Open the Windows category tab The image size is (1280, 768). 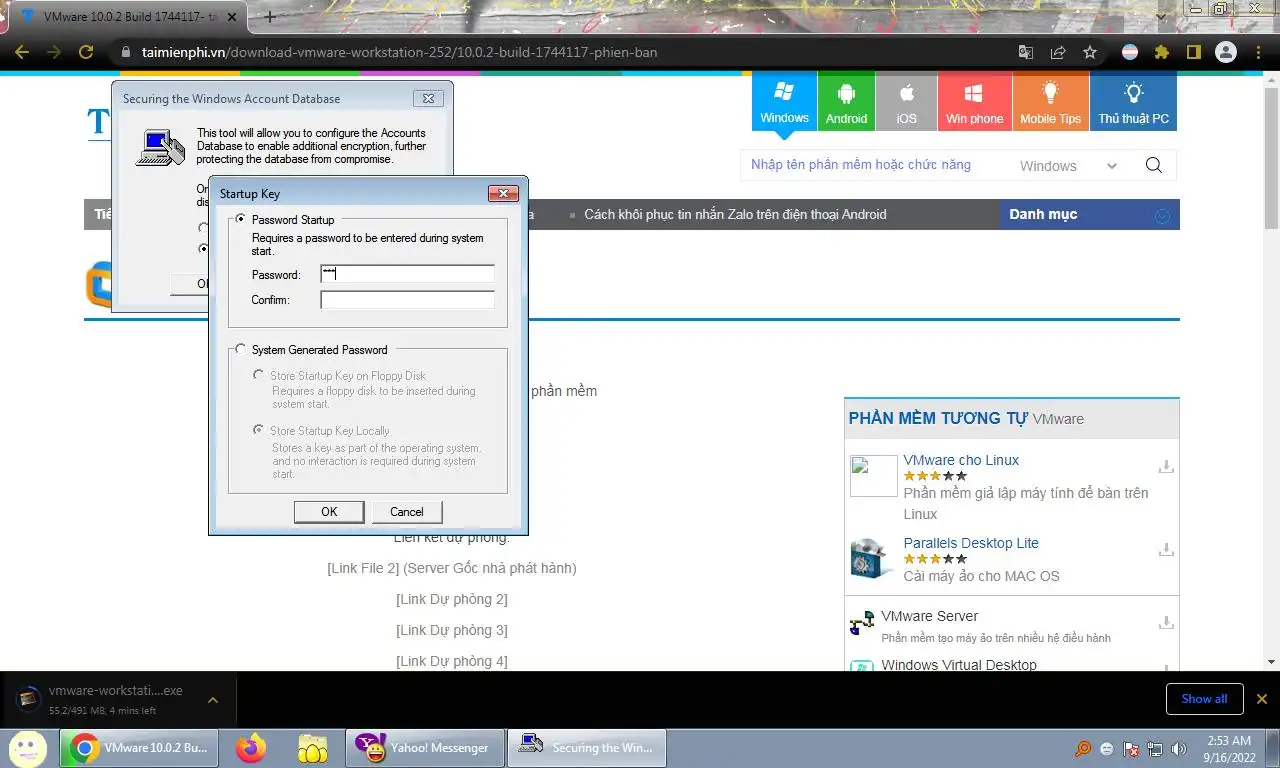point(784,102)
